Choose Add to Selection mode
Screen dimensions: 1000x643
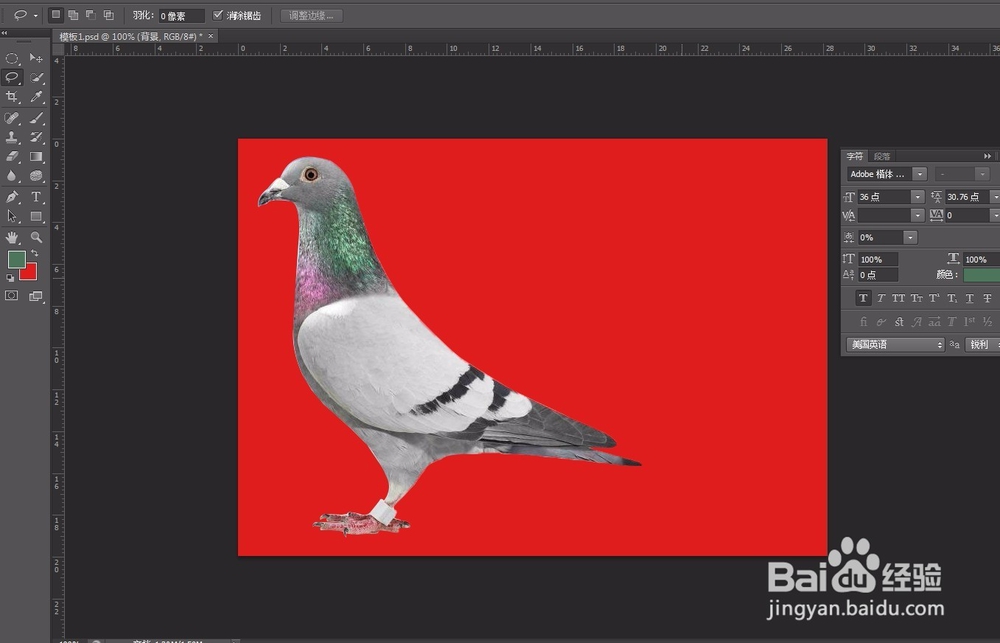point(73,15)
